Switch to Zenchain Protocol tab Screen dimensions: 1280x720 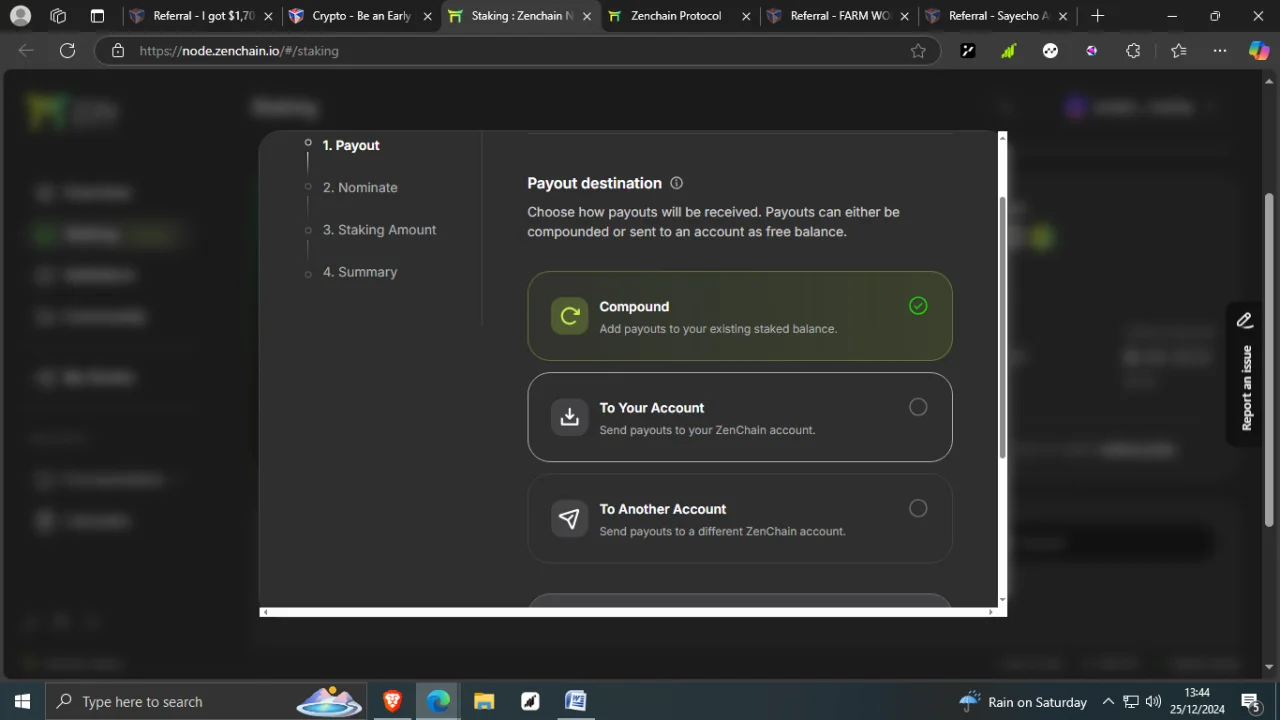(678, 16)
